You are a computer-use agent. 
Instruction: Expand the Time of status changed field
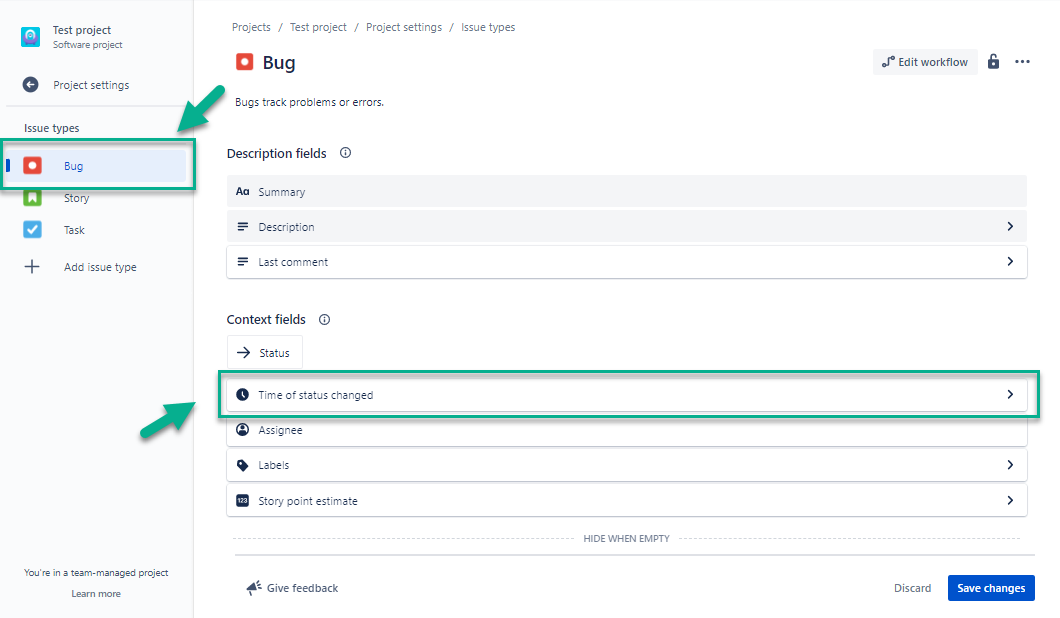1010,395
